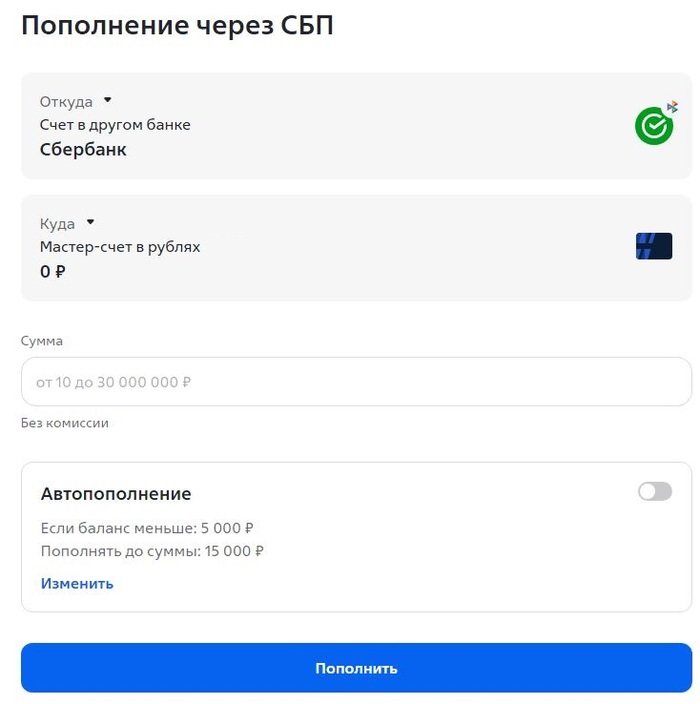
Task: Click the green Sberbank logo icon
Action: point(653,127)
